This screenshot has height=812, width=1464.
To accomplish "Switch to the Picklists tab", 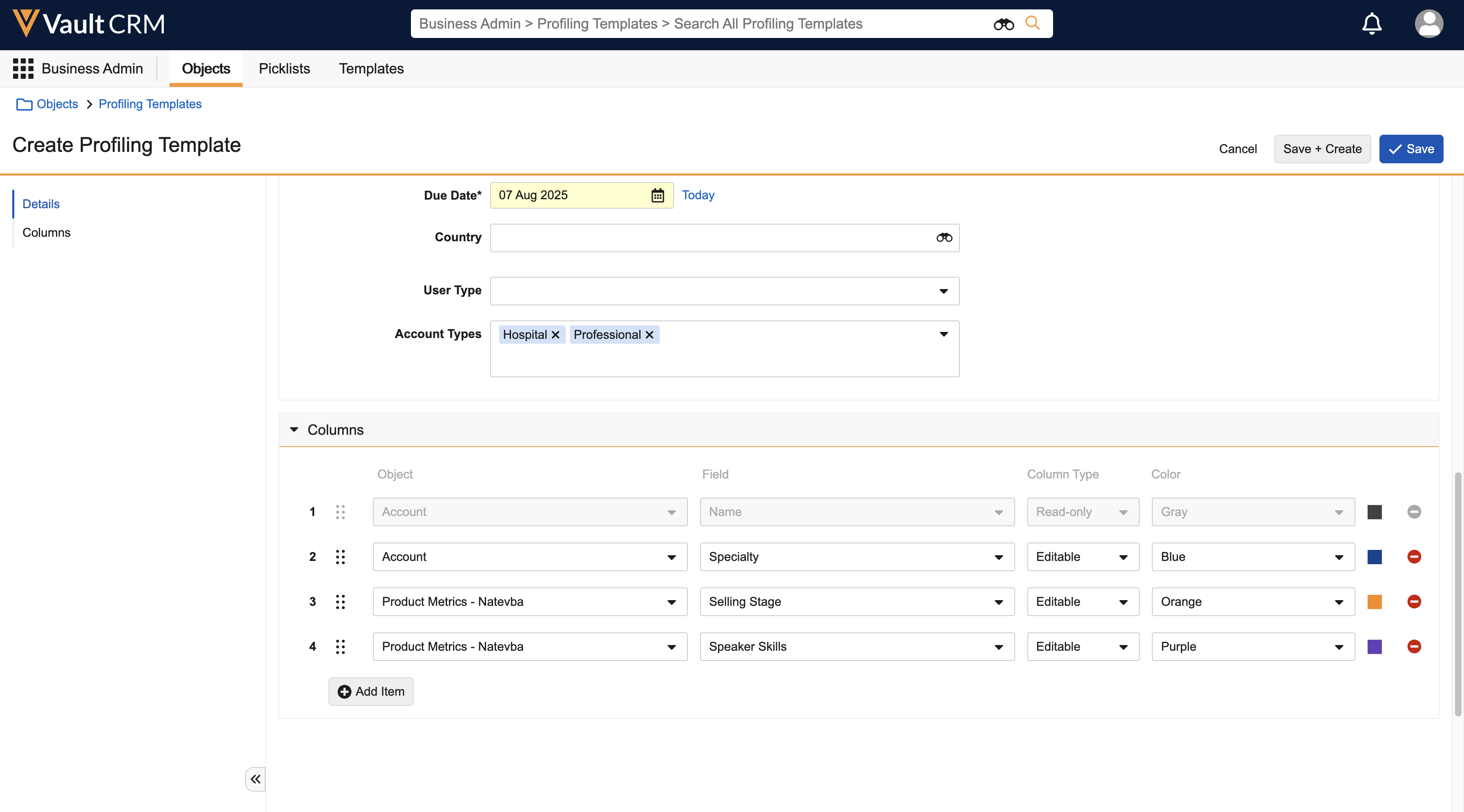I will pyautogui.click(x=284, y=68).
